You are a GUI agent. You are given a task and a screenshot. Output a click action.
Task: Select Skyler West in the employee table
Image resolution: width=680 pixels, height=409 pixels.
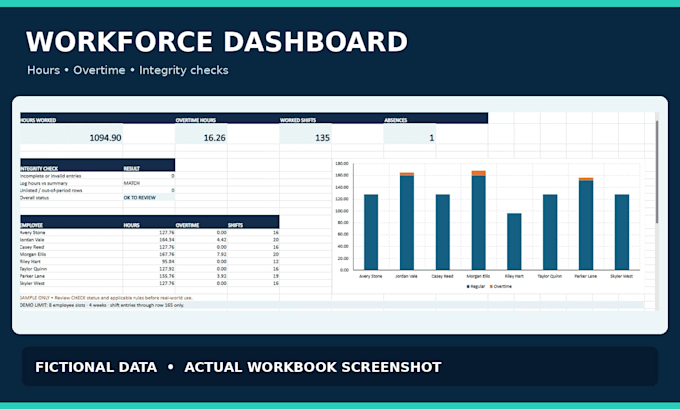tap(32, 283)
